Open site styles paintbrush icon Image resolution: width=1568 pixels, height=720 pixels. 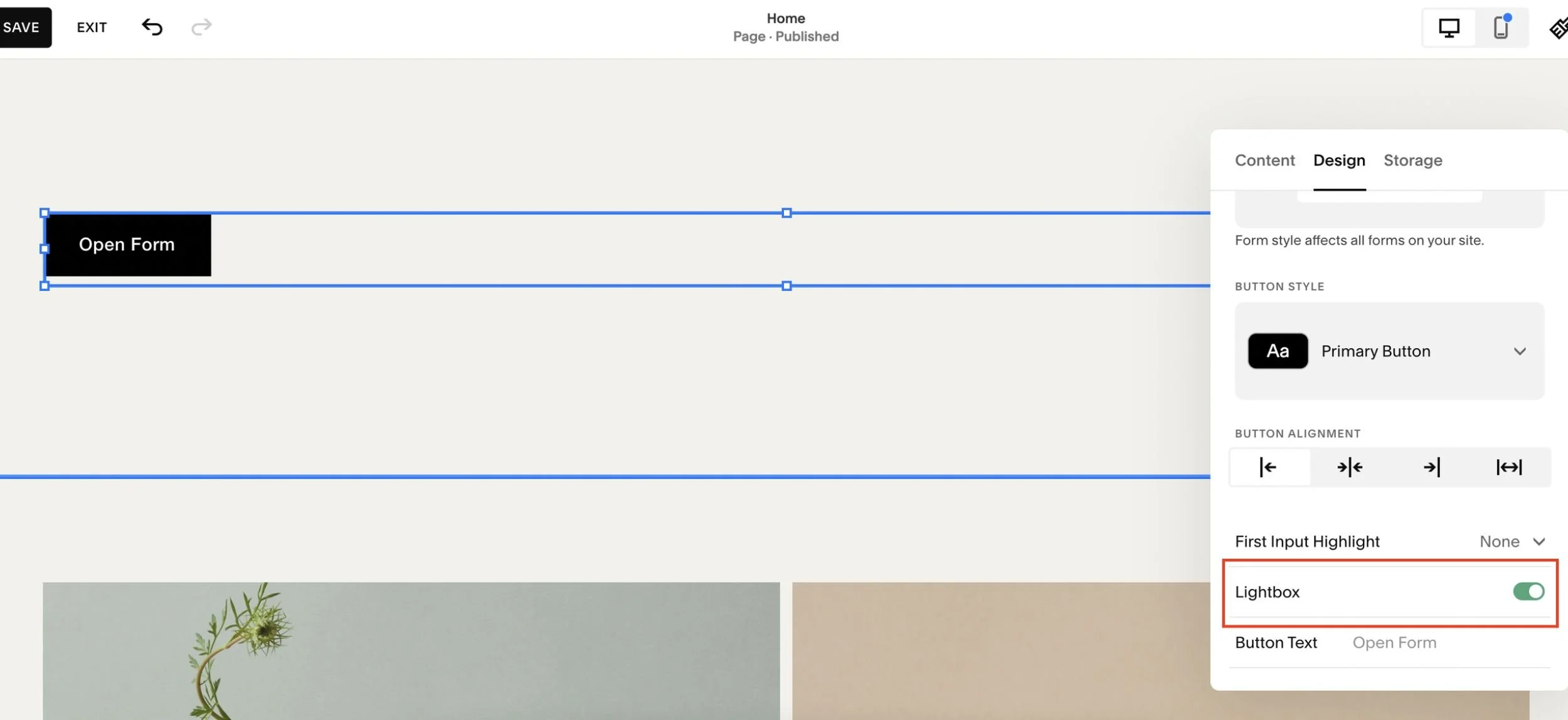pos(1560,27)
